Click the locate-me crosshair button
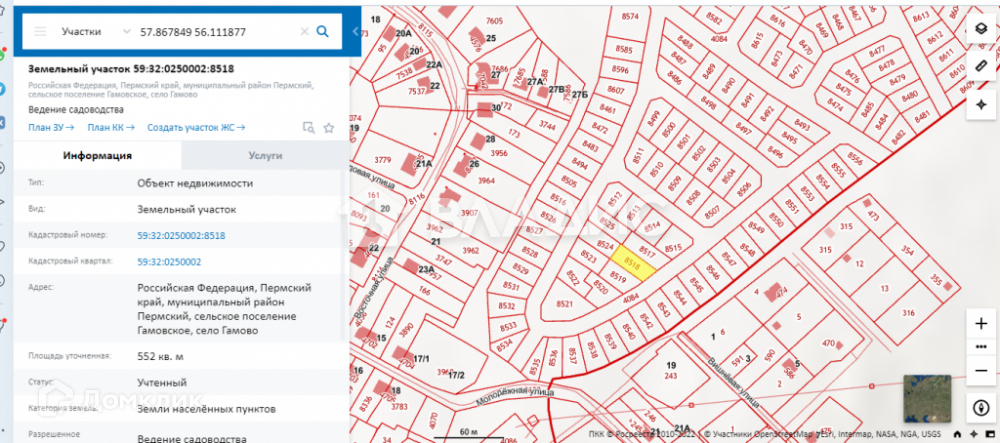 (x=981, y=104)
